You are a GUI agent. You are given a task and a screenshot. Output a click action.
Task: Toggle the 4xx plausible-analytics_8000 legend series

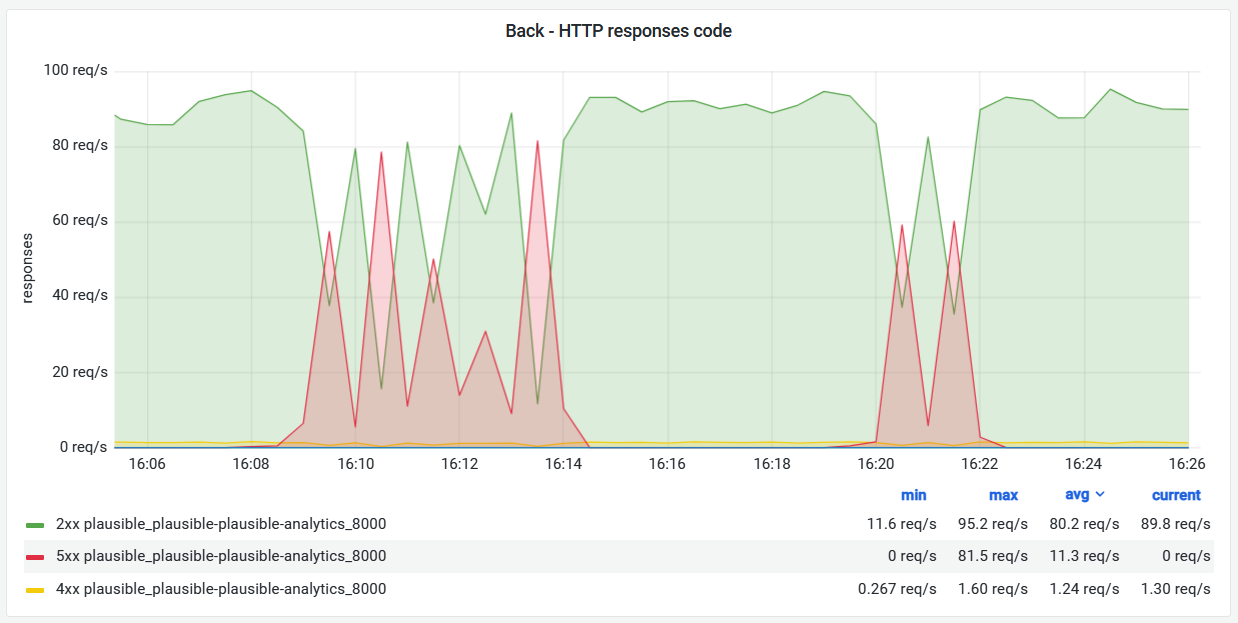pos(219,589)
